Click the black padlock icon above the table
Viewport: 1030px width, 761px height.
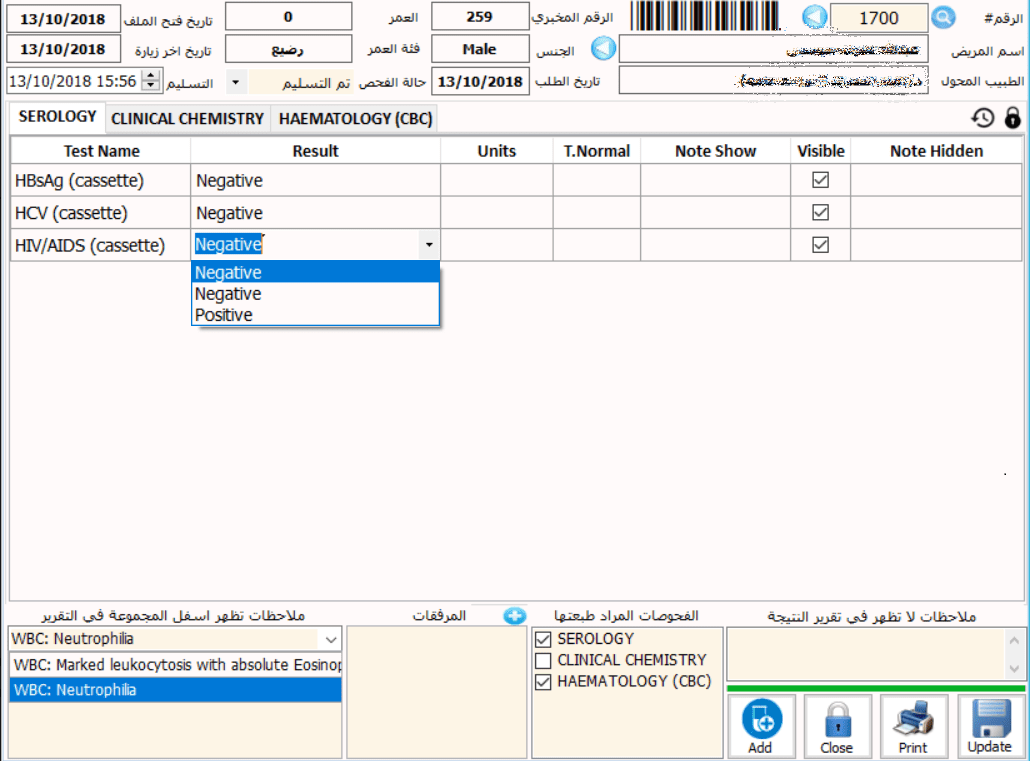(1012, 118)
